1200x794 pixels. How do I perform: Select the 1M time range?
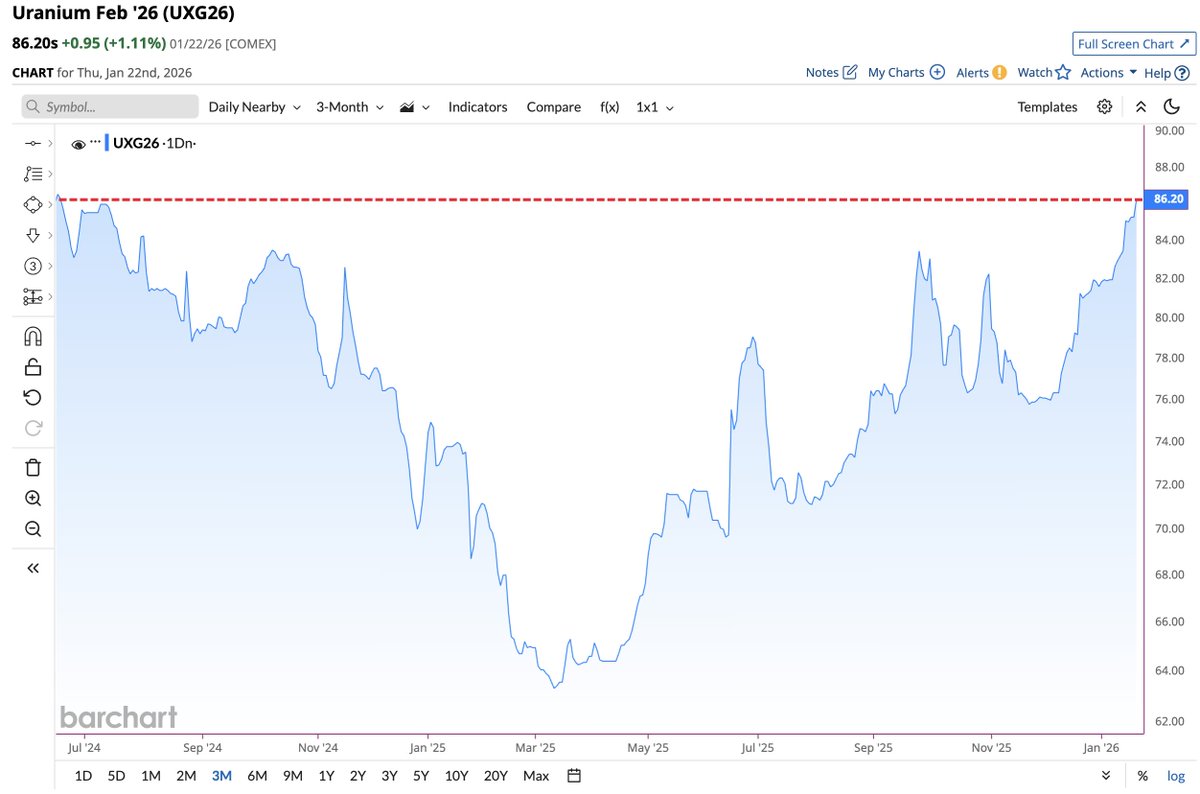point(151,775)
